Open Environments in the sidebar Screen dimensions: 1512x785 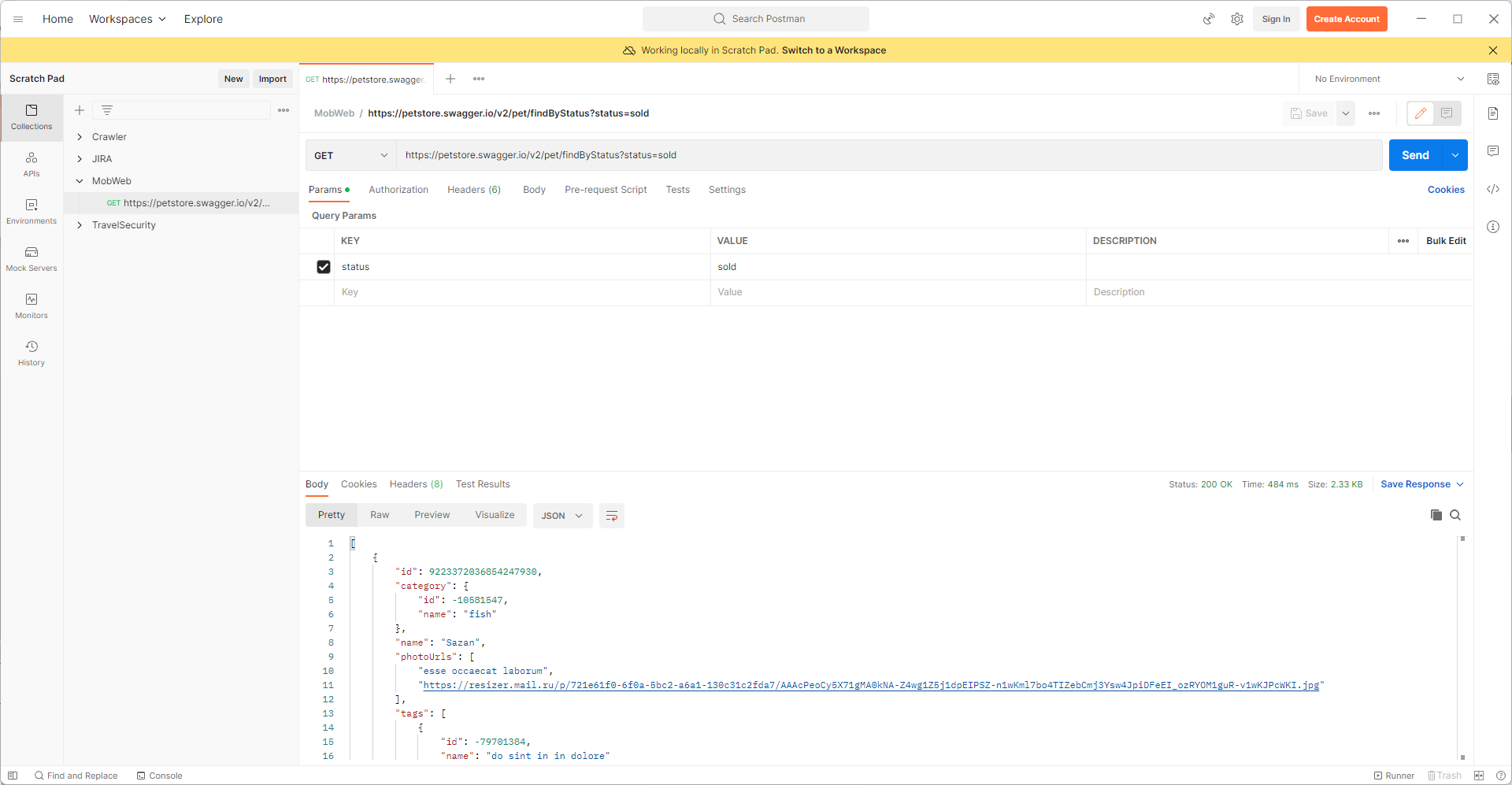pos(31,212)
